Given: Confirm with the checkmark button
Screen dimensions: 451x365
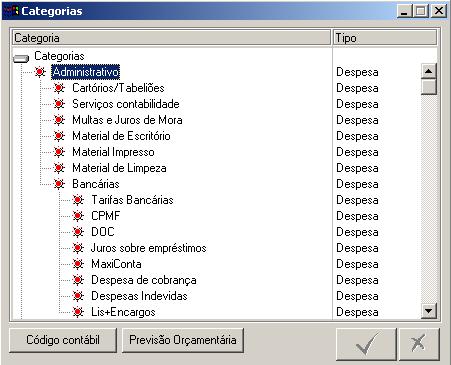Looking at the screenshot, I should click(x=366, y=344).
